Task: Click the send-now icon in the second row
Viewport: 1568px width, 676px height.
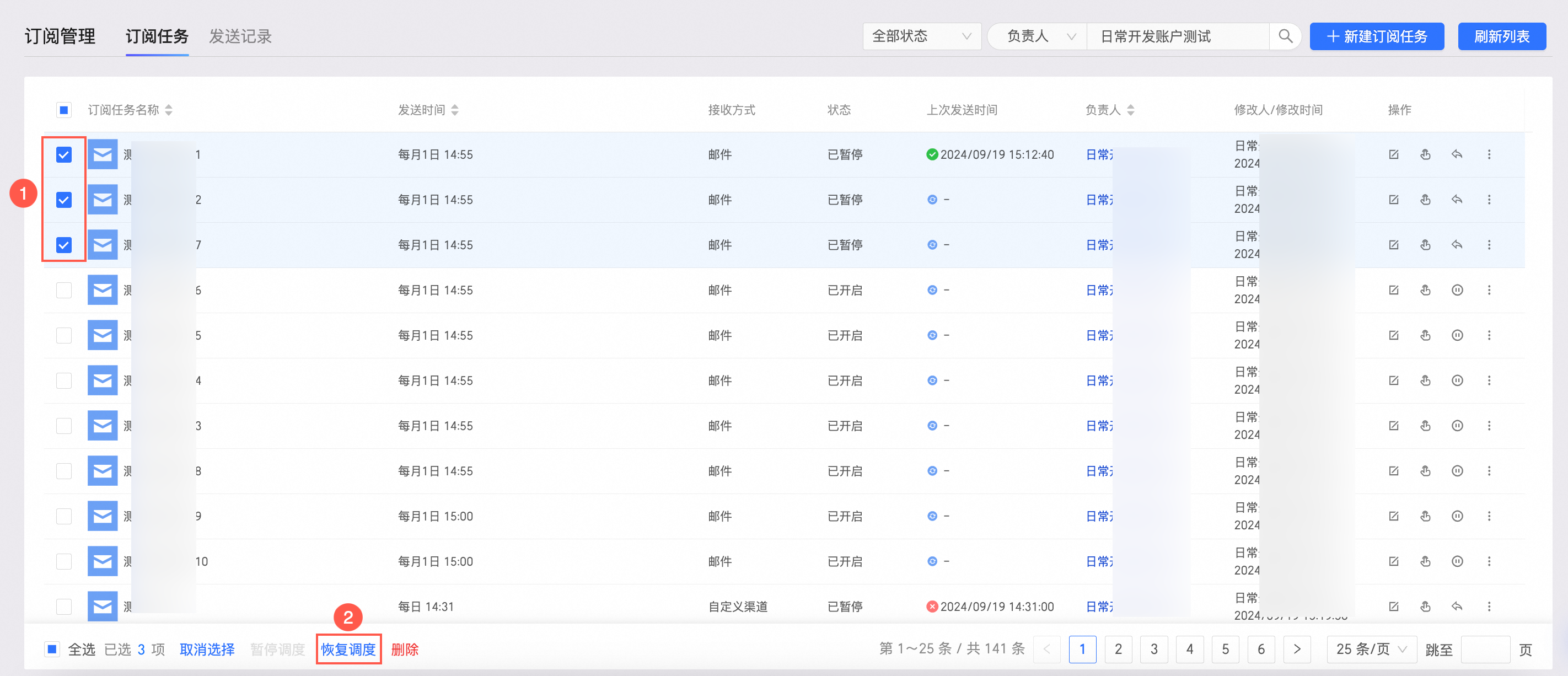Action: click(1425, 200)
